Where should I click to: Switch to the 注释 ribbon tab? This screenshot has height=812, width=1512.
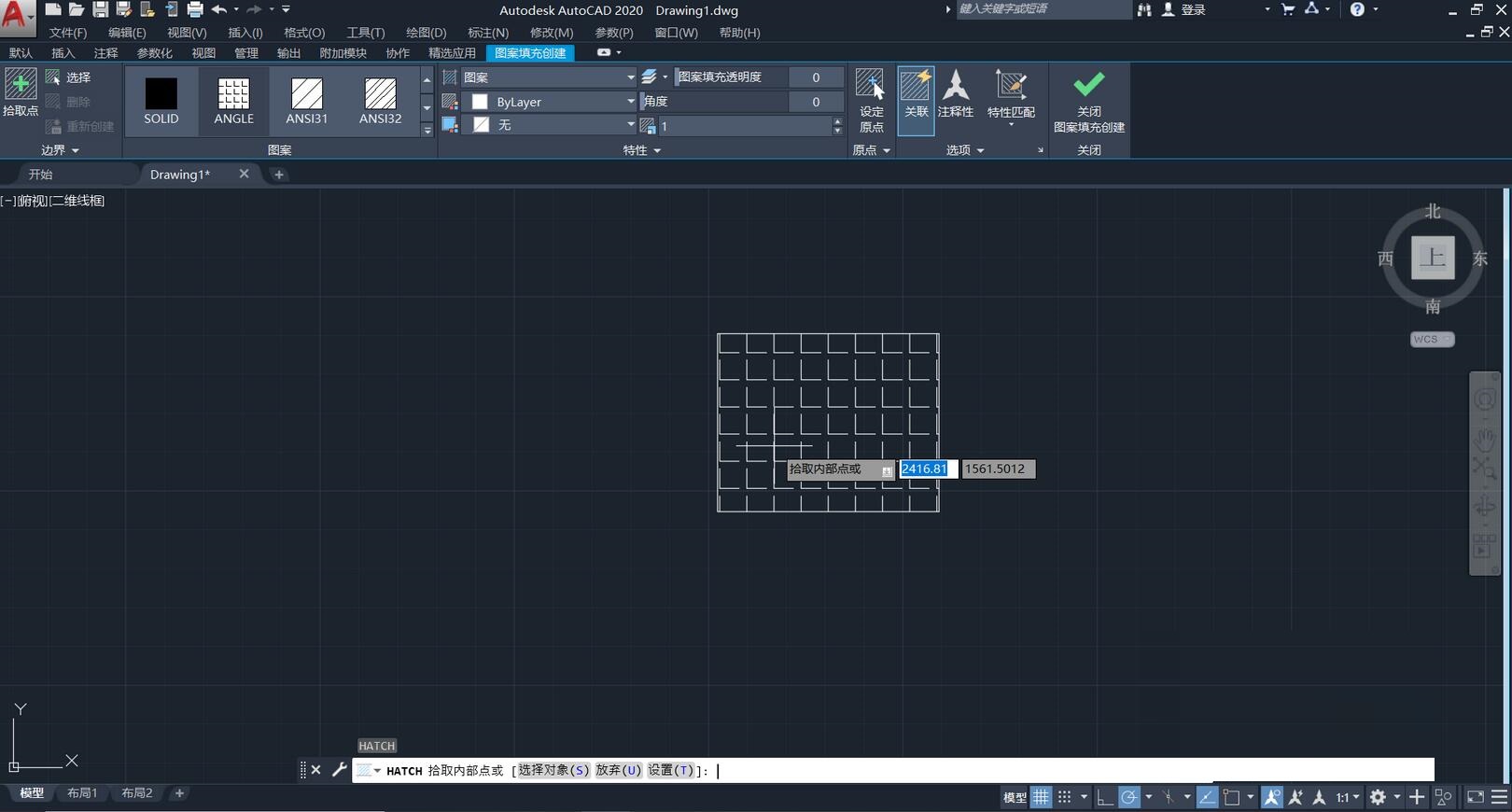click(x=105, y=53)
